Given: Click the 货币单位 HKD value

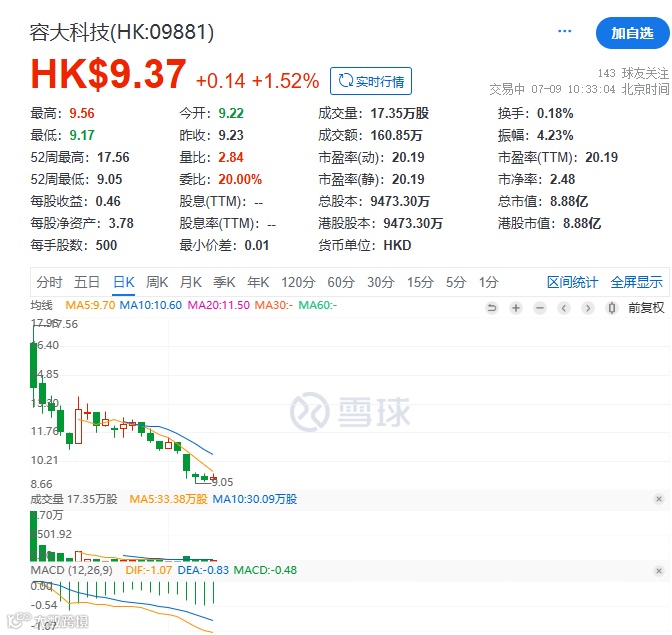Looking at the screenshot, I should click(397, 246).
